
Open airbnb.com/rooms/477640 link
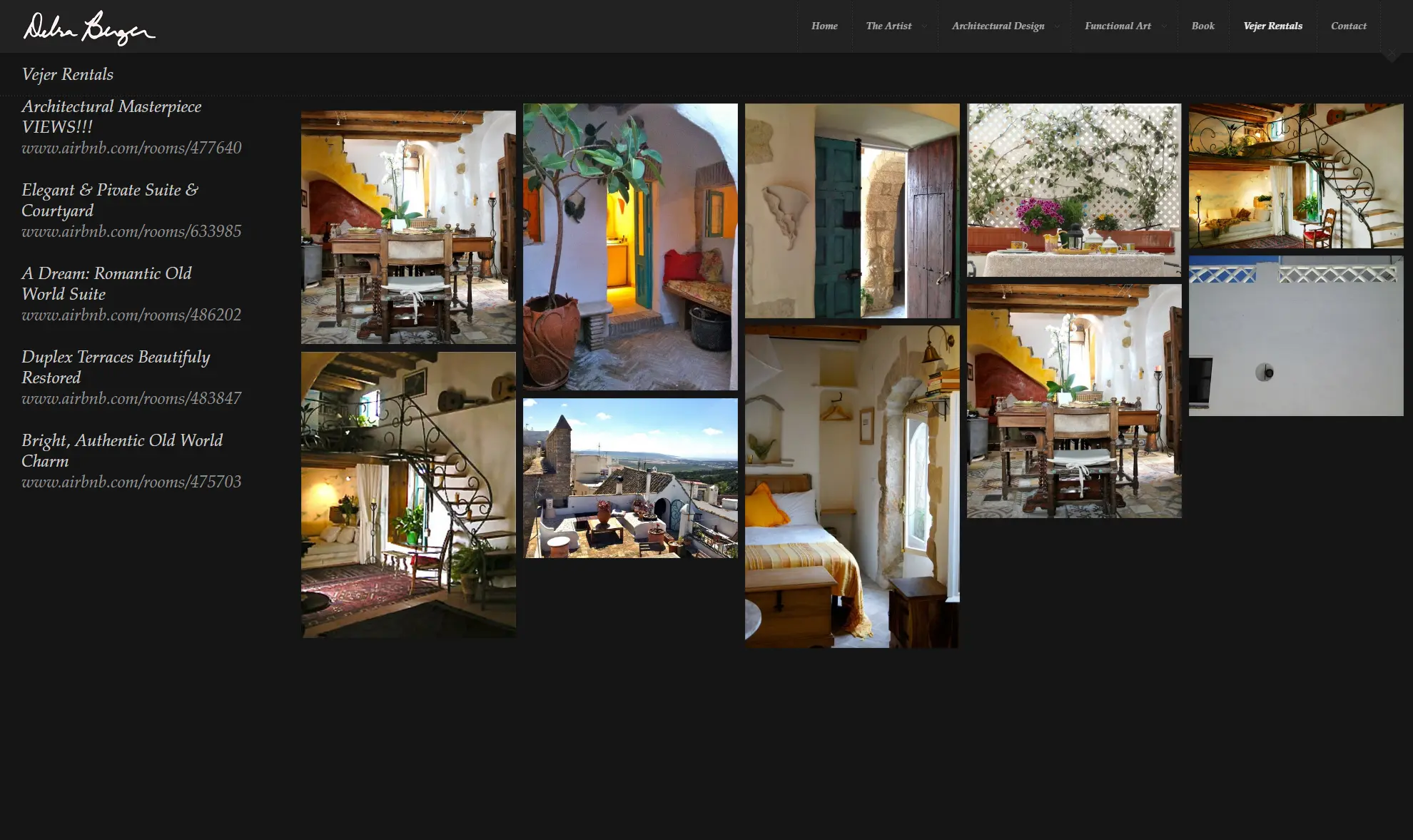click(x=131, y=148)
